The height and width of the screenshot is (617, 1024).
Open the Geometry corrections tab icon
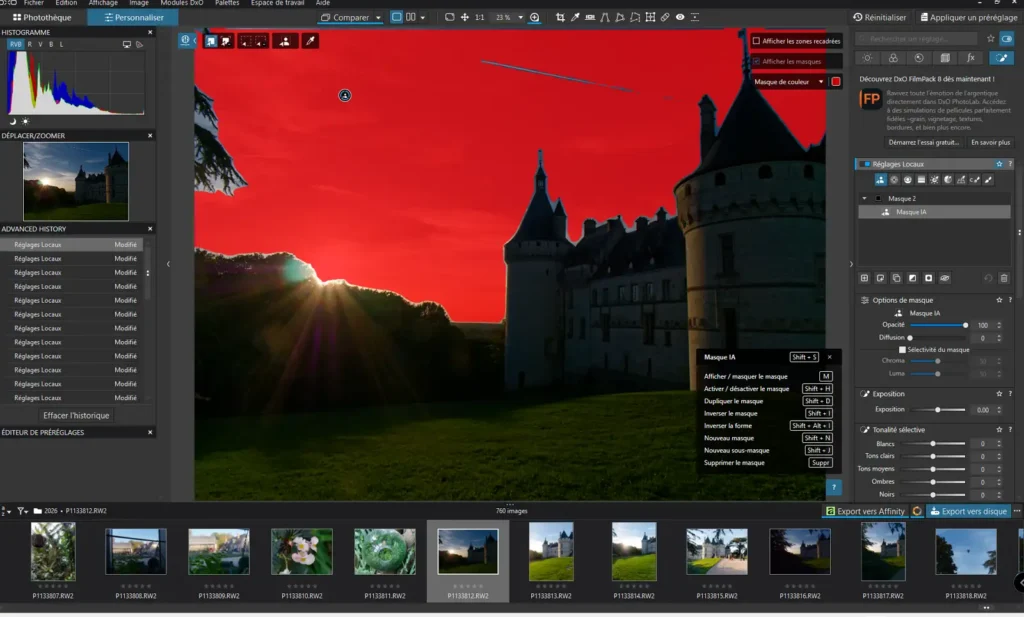point(945,58)
